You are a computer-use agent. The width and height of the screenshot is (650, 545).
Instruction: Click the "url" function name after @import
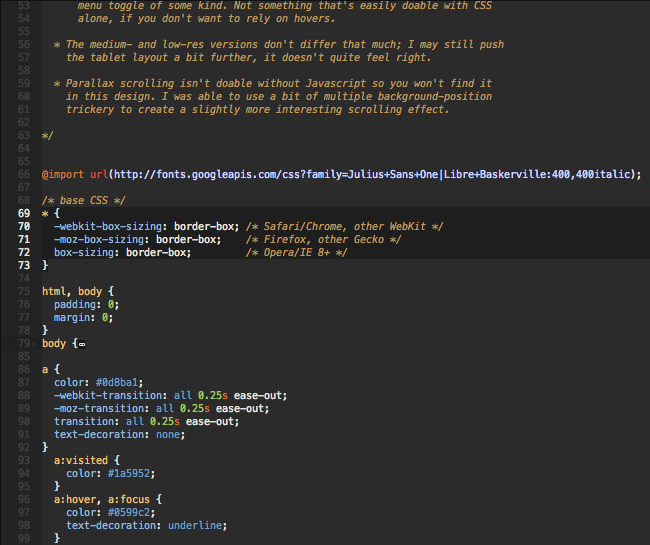pyautogui.click(x=99, y=174)
